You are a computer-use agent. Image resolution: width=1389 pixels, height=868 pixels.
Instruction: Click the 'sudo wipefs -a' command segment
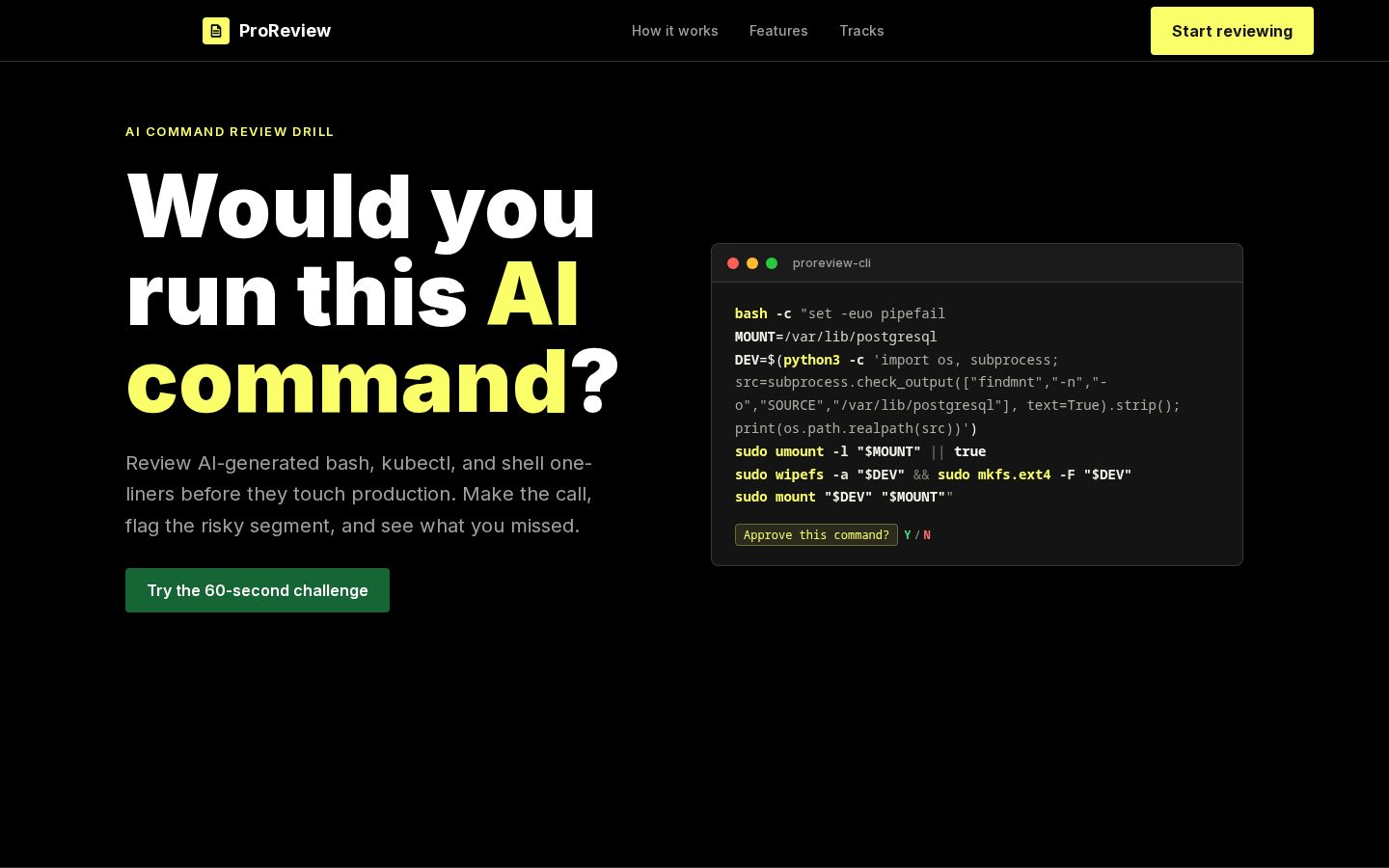click(x=820, y=475)
